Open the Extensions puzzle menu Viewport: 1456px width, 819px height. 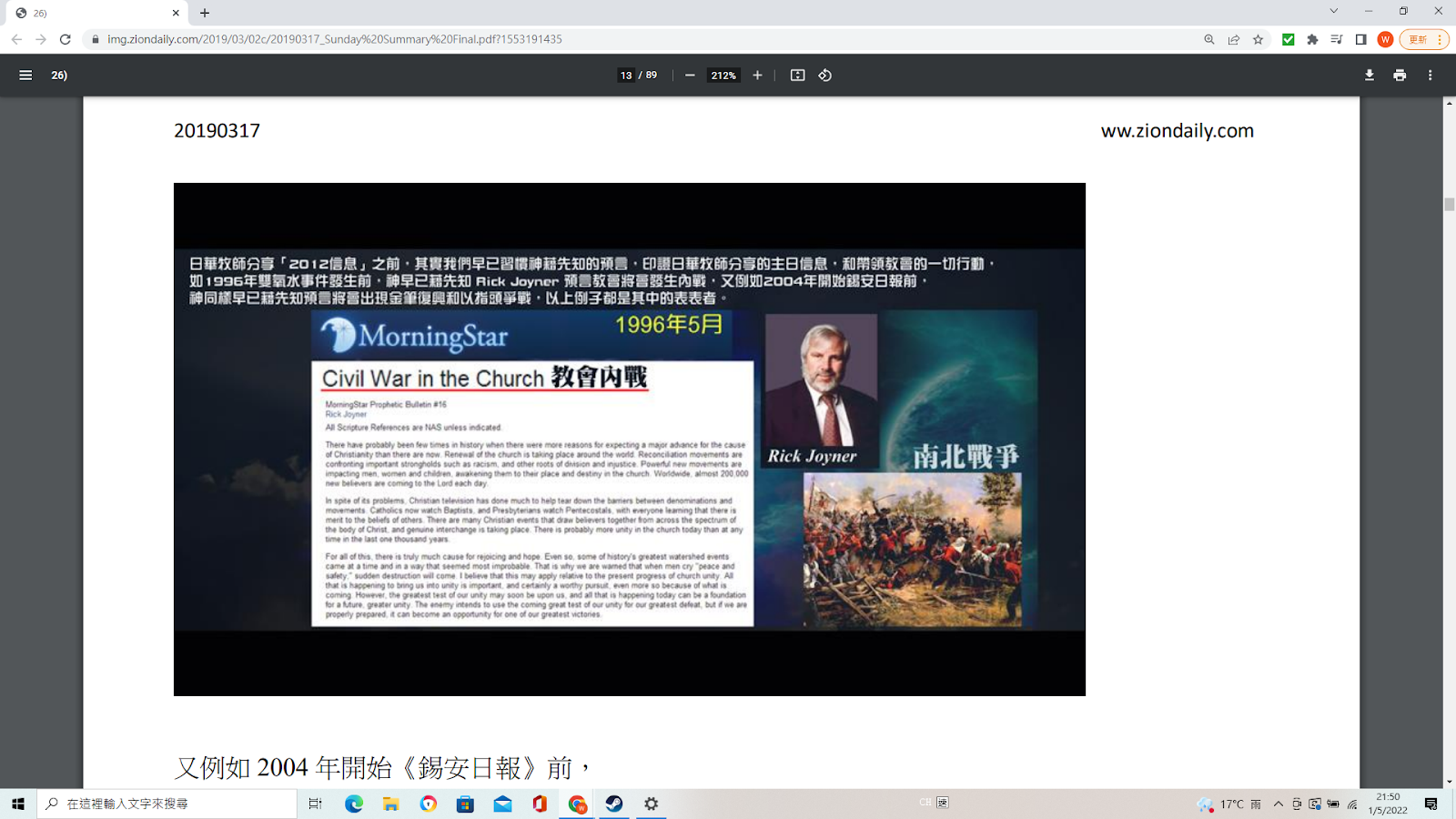[1312, 39]
